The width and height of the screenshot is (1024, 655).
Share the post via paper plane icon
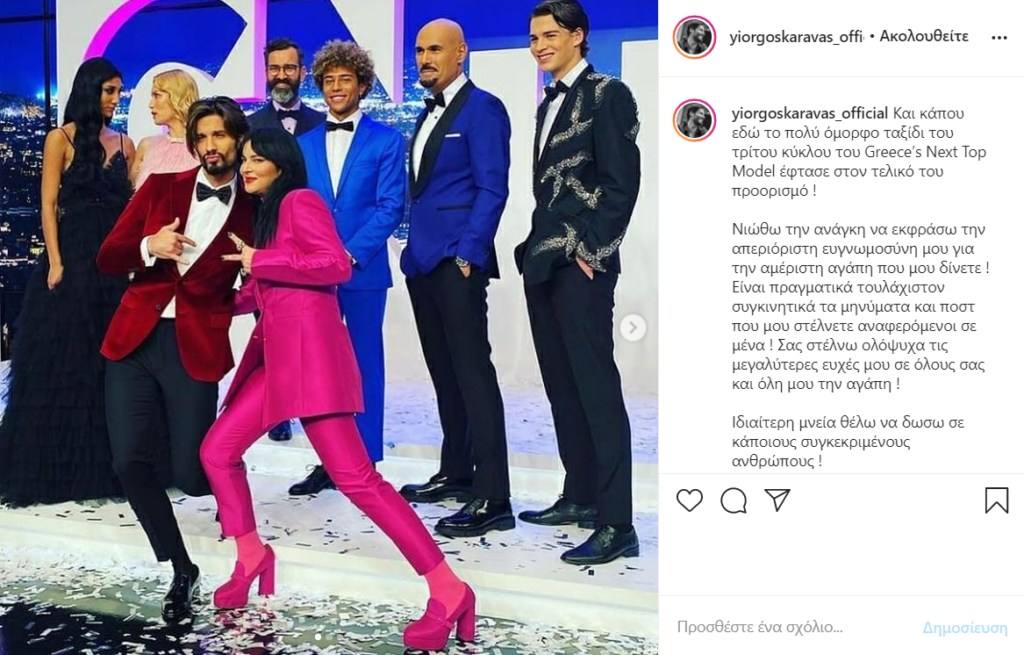(x=778, y=500)
